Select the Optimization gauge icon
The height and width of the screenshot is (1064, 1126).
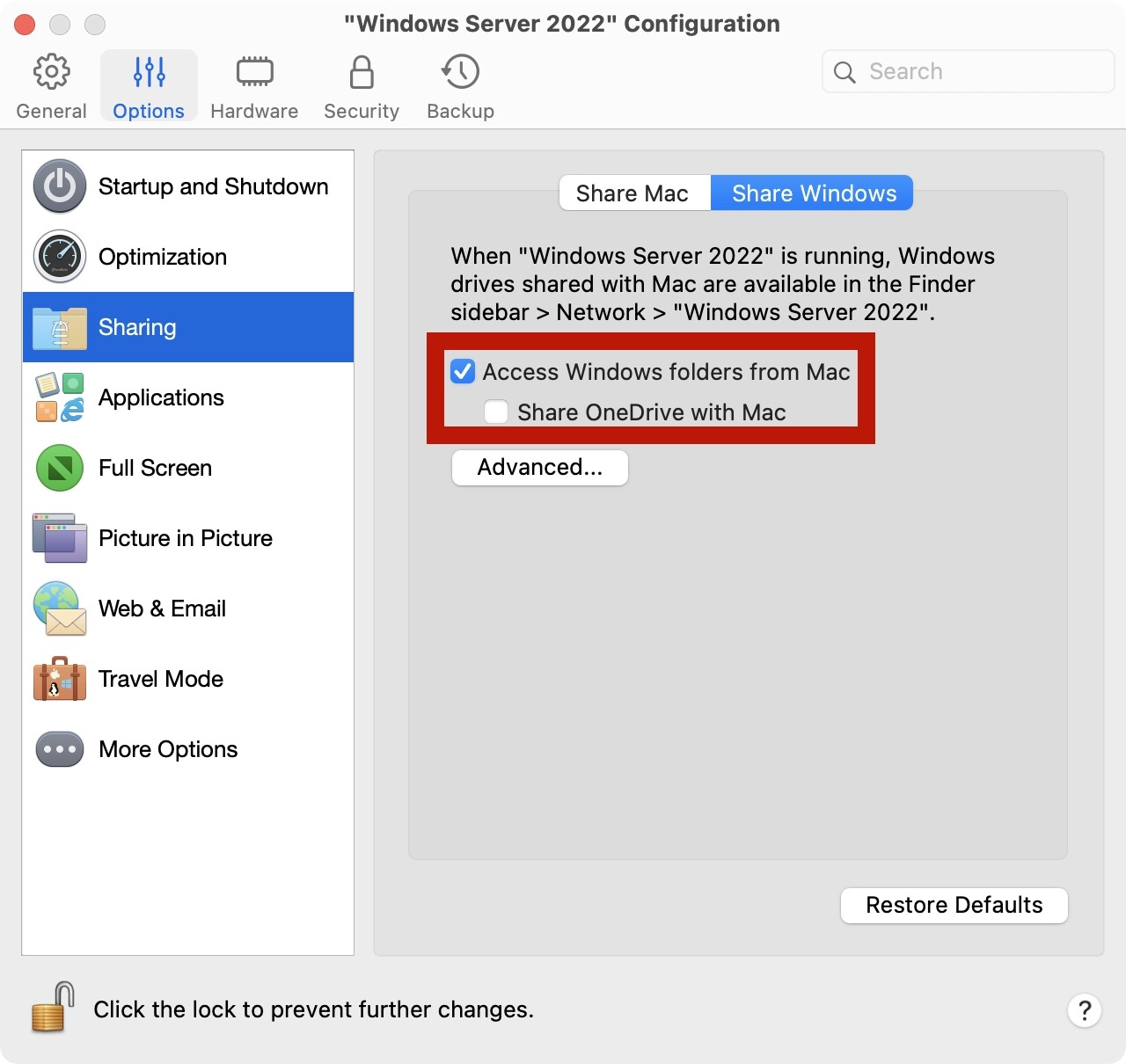[x=60, y=257]
